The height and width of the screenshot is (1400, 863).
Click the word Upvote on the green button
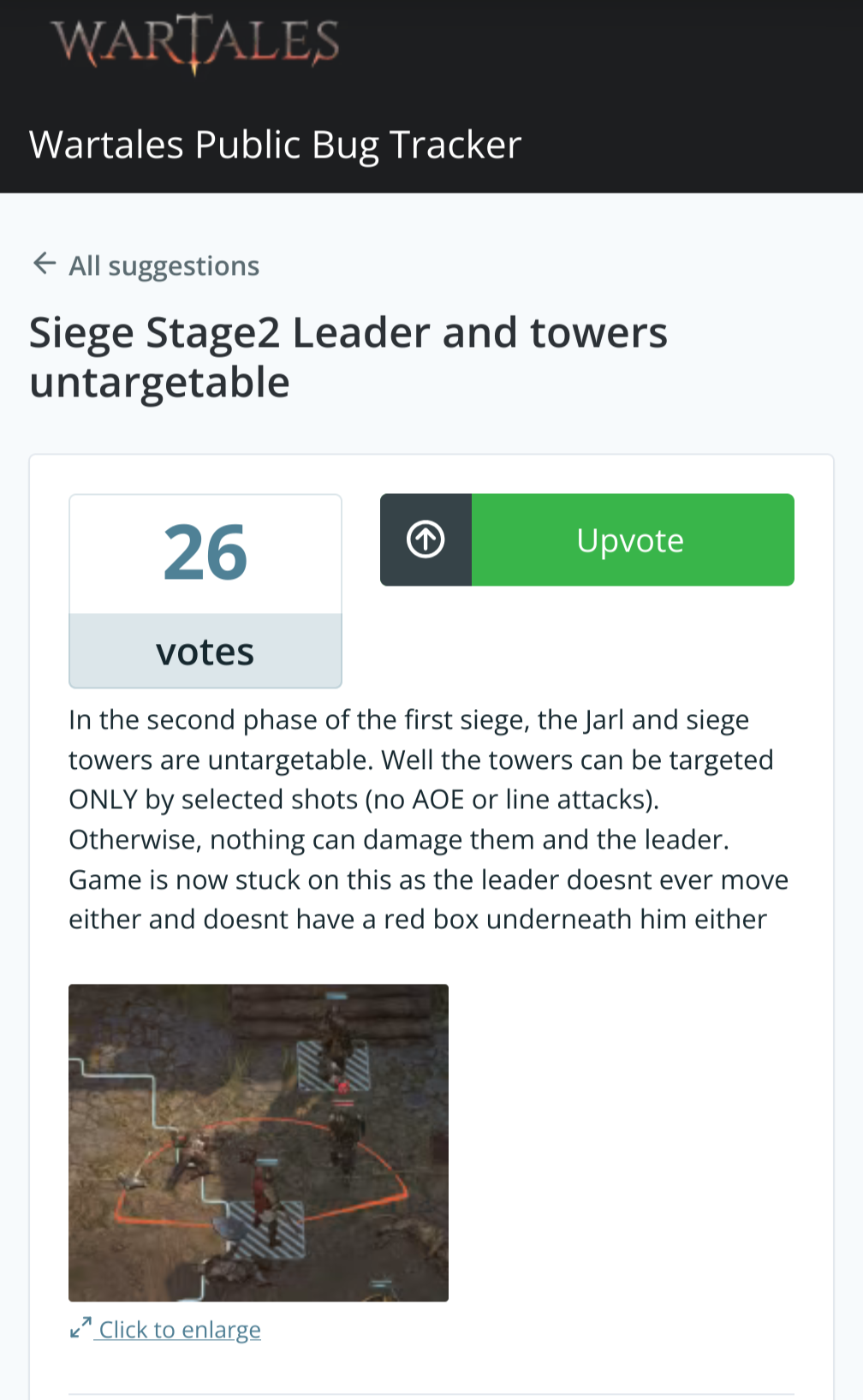630,540
